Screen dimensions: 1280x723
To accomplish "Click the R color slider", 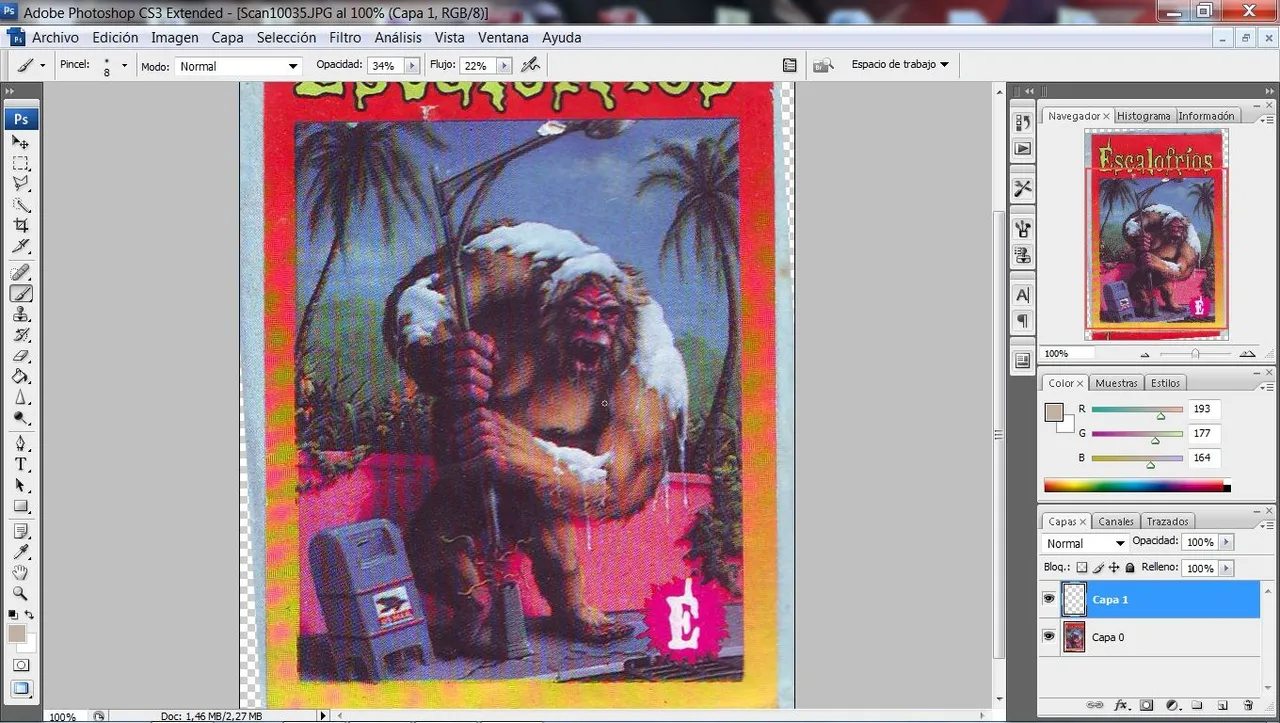I will coord(1137,409).
